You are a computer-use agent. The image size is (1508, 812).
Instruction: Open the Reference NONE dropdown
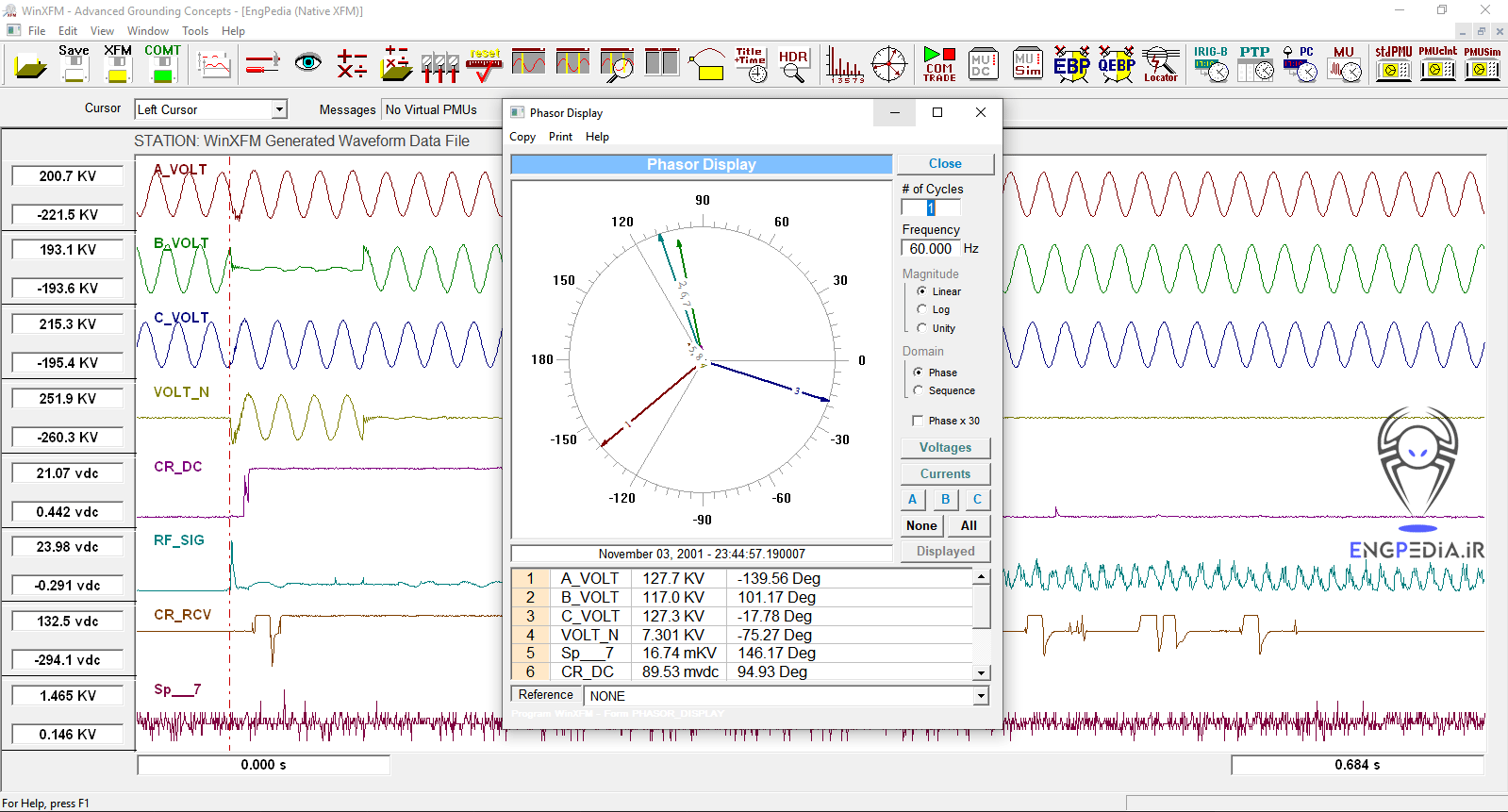pos(981,696)
